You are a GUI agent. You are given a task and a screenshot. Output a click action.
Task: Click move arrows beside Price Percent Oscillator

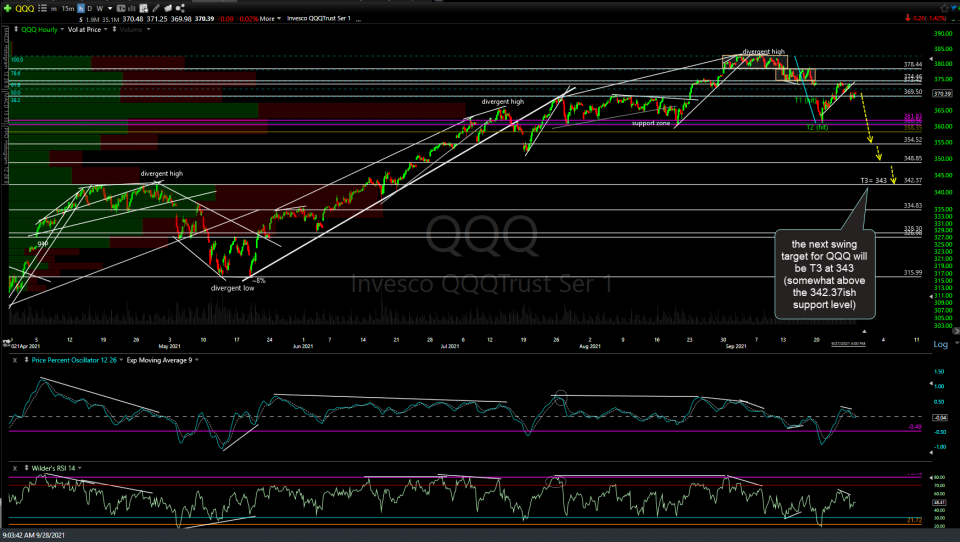(26, 360)
